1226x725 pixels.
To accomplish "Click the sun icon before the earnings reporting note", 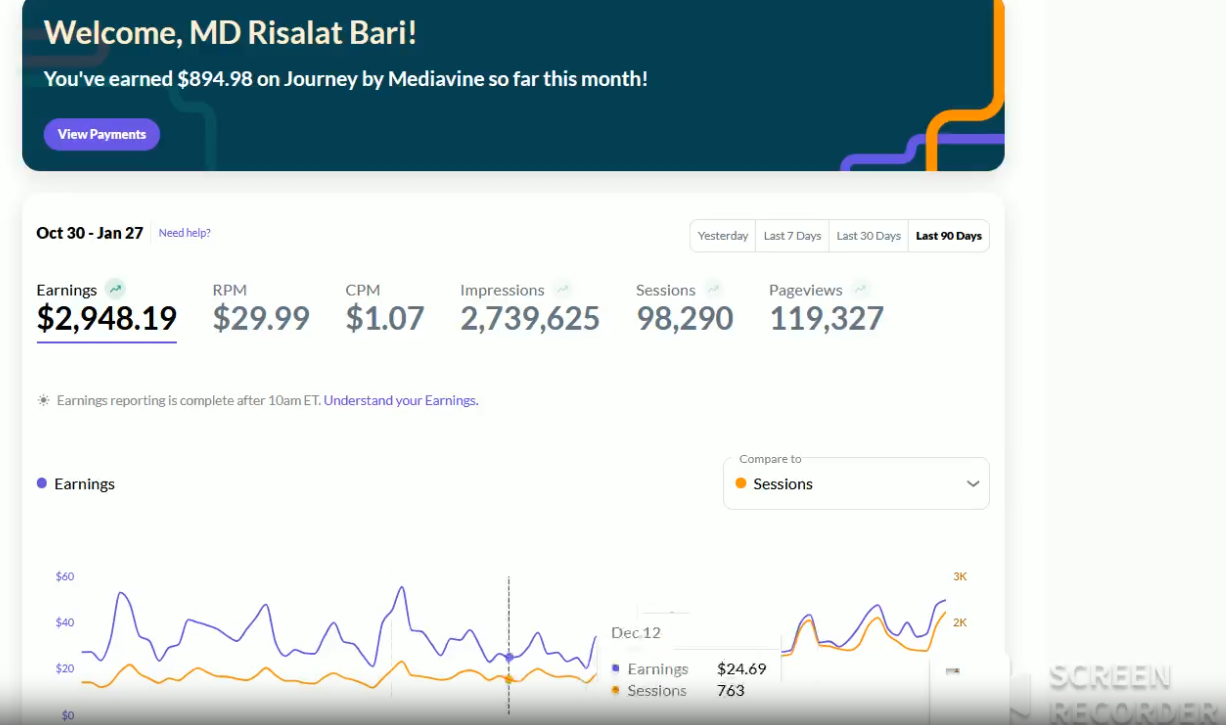I will 43,400.
